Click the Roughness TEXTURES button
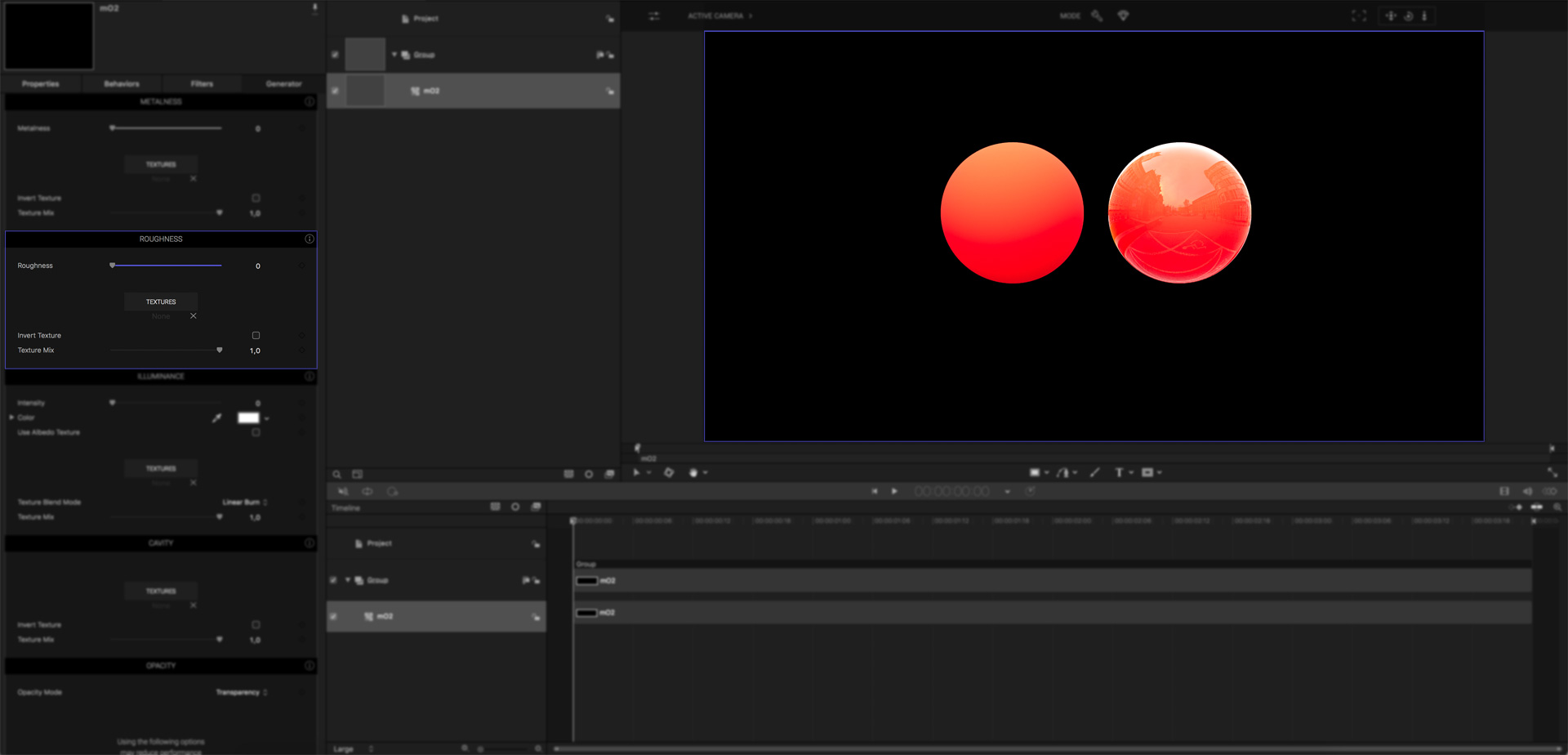1568x755 pixels. [x=161, y=302]
